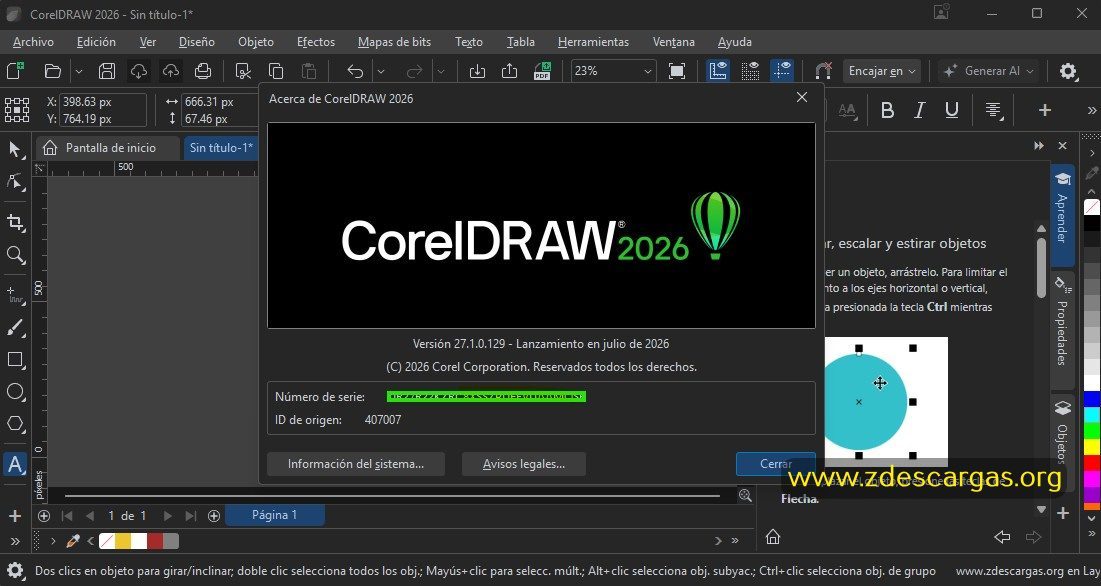Select the Rectangle tool

[15, 360]
